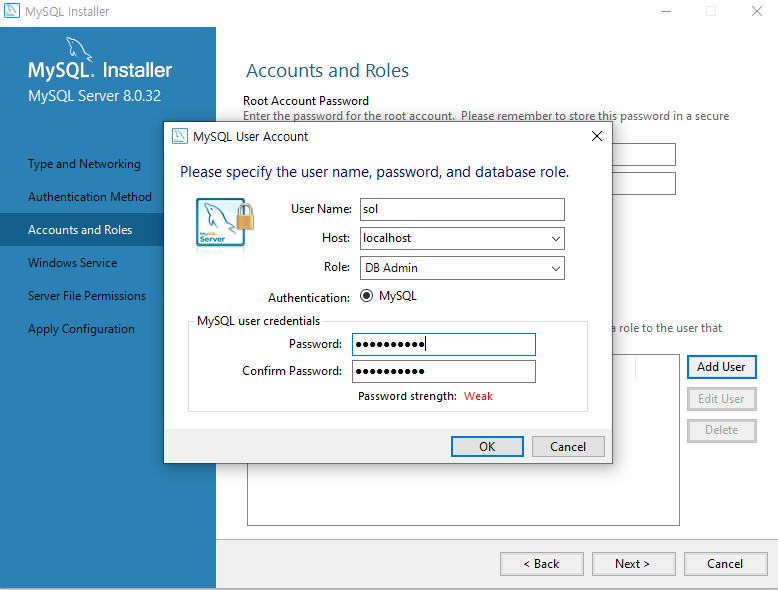Click into the Confirm Password field
This screenshot has width=778, height=590.
(x=444, y=371)
